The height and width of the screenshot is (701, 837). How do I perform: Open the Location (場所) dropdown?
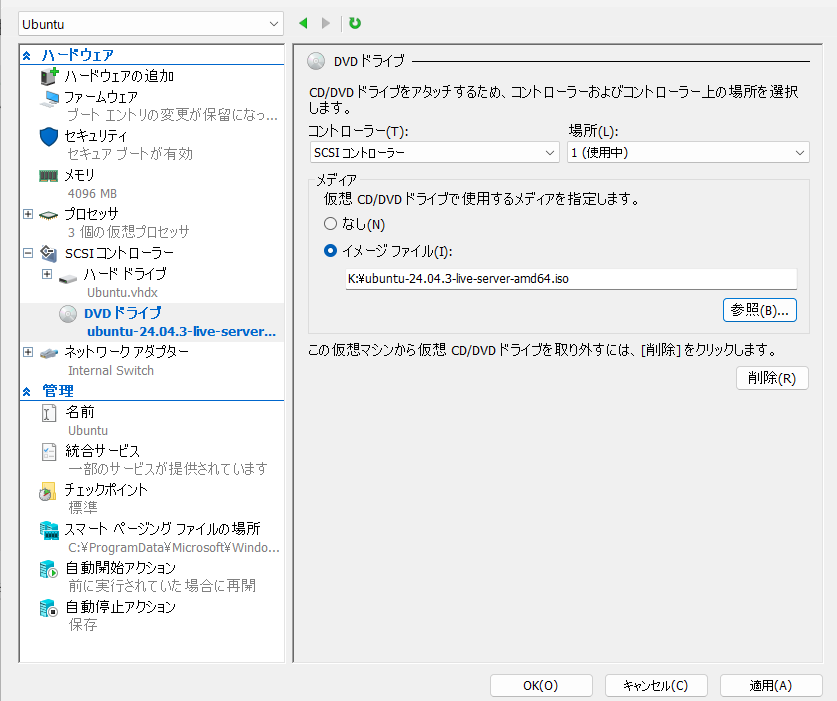pos(687,152)
